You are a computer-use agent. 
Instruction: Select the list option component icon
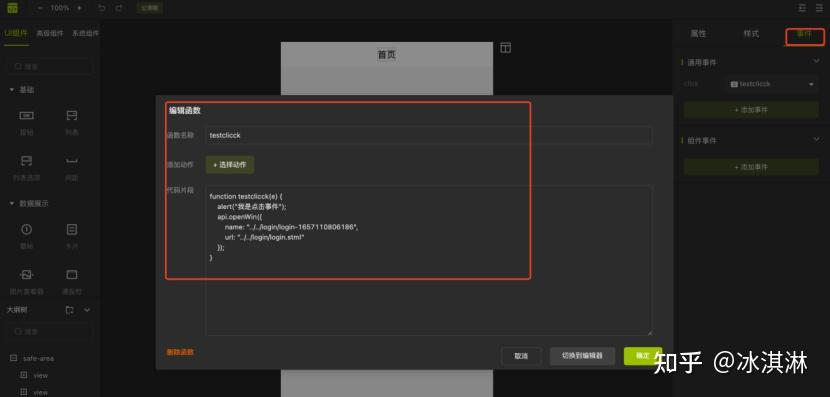(x=26, y=161)
